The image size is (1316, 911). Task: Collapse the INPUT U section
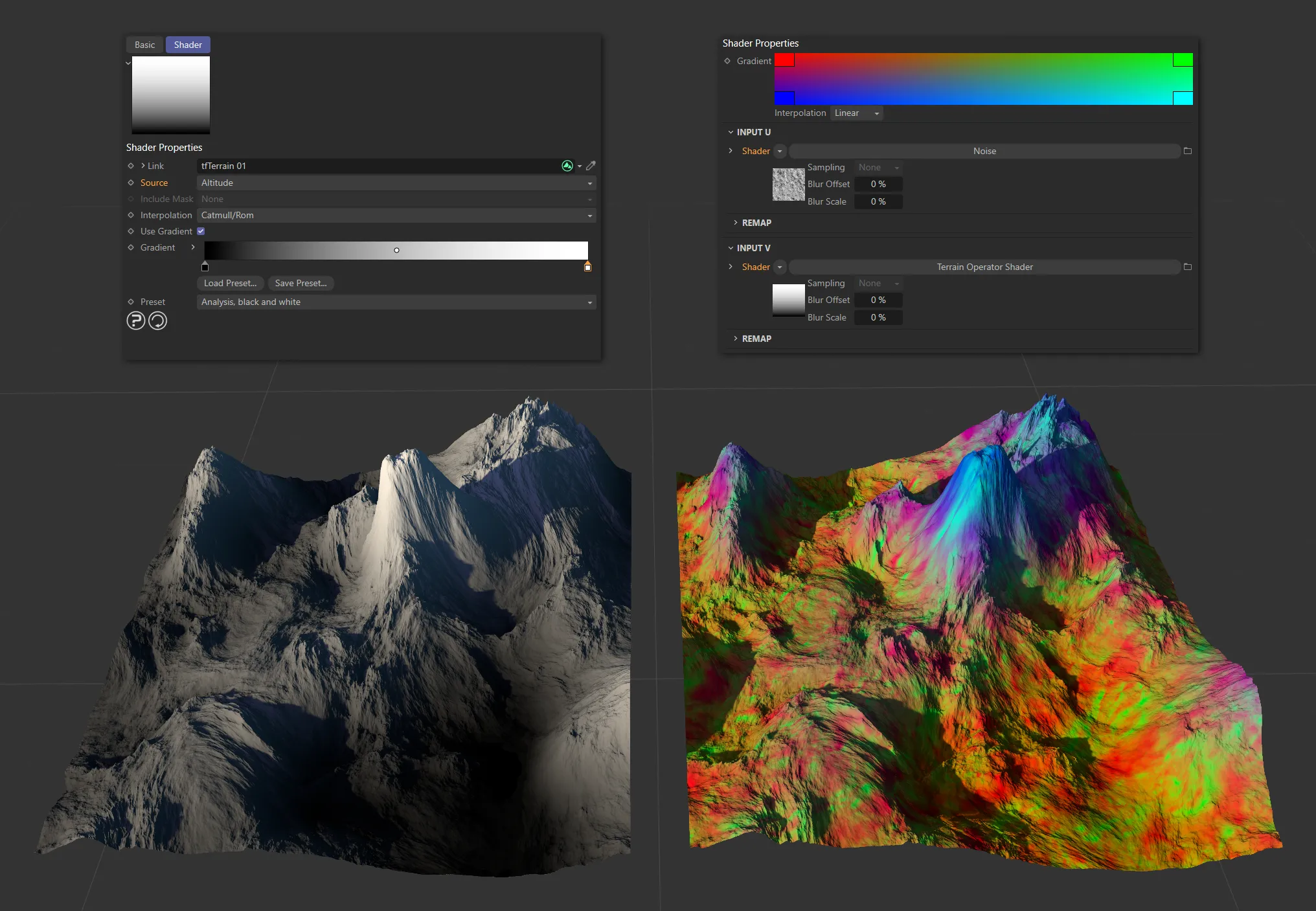coord(731,131)
